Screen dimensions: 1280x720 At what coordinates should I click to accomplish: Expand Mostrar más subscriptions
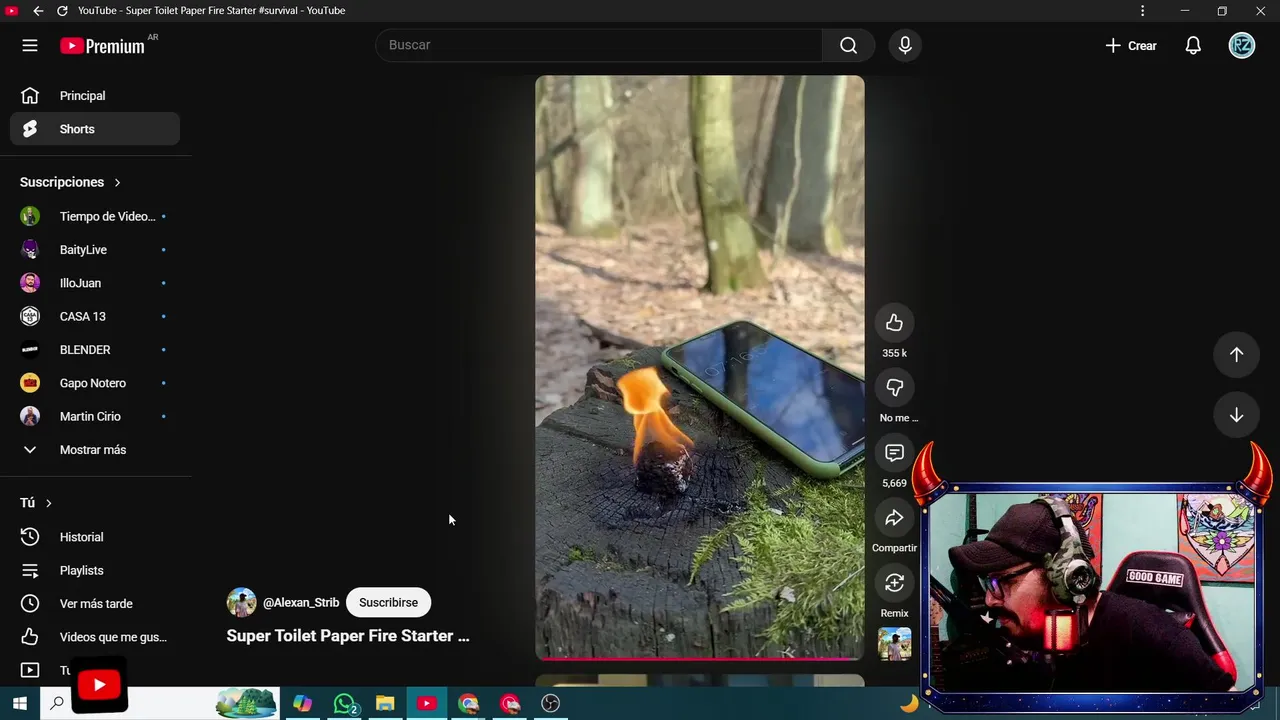[95, 450]
